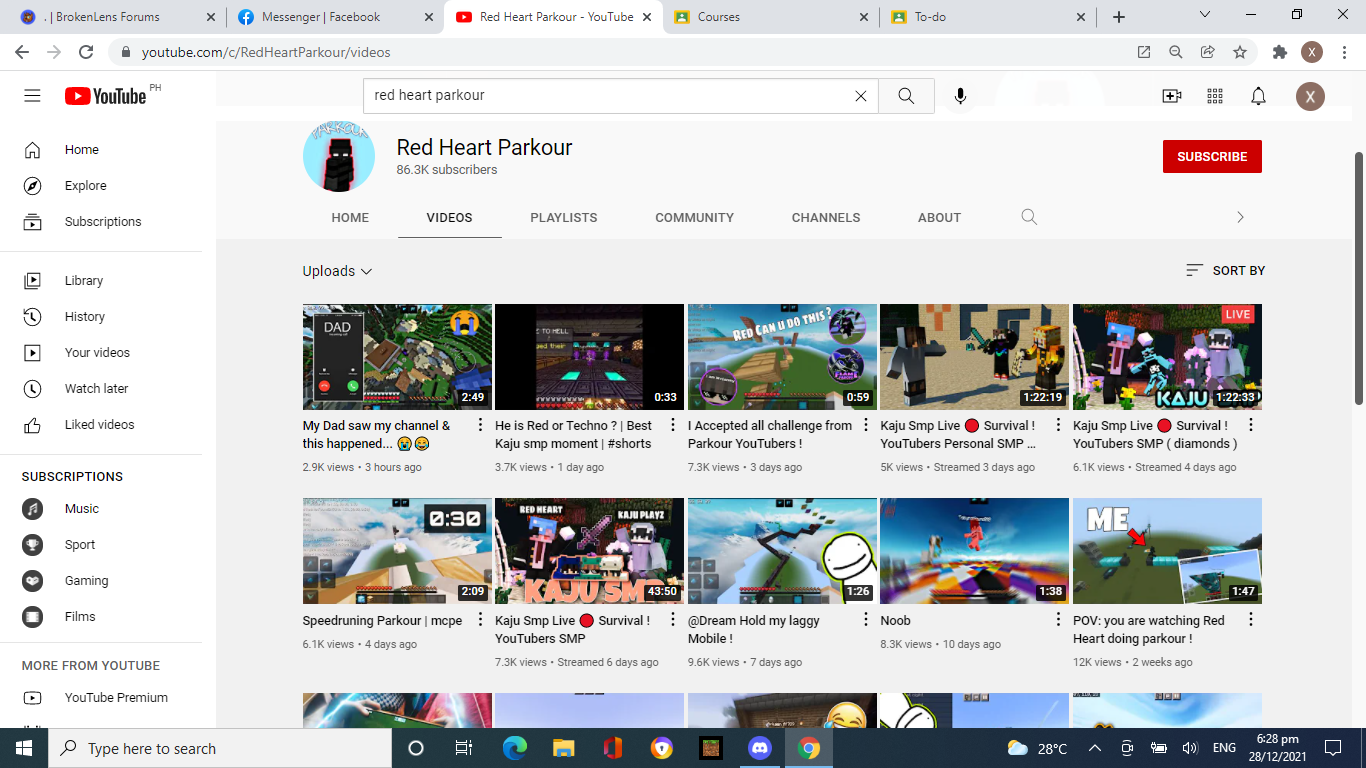1366x768 pixels.
Task: Open Explore in the sidebar
Action: pos(101,186)
